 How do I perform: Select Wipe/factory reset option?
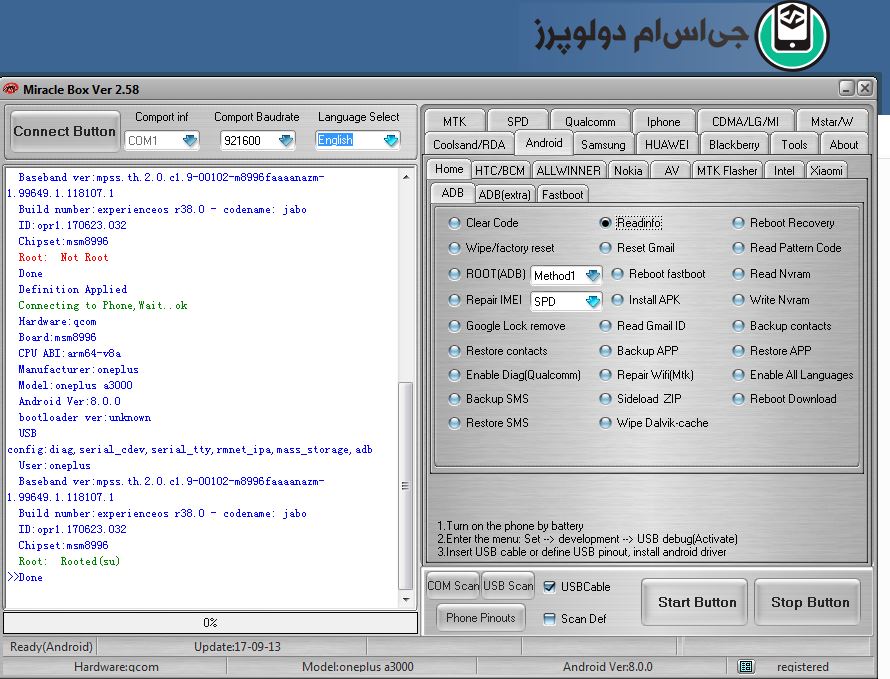454,248
